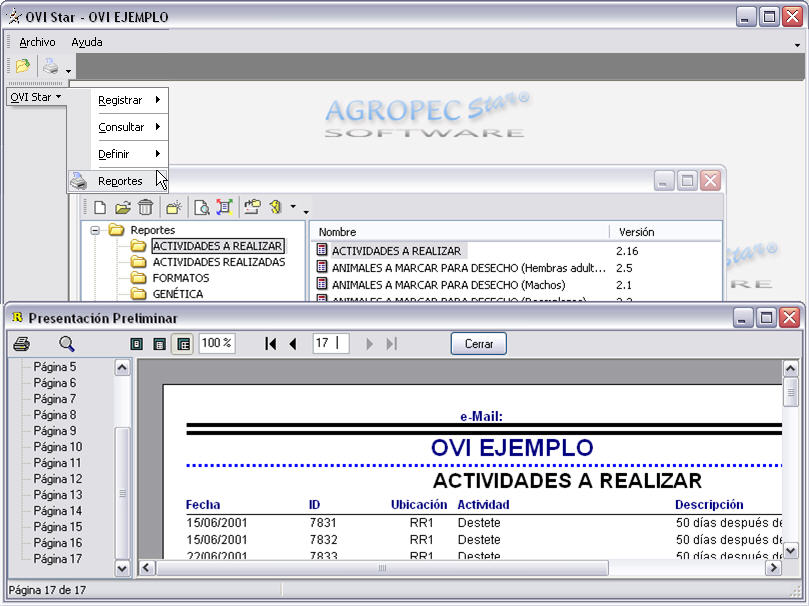Select Página 8 in page list
Image resolution: width=809 pixels, height=606 pixels.
coord(55,415)
